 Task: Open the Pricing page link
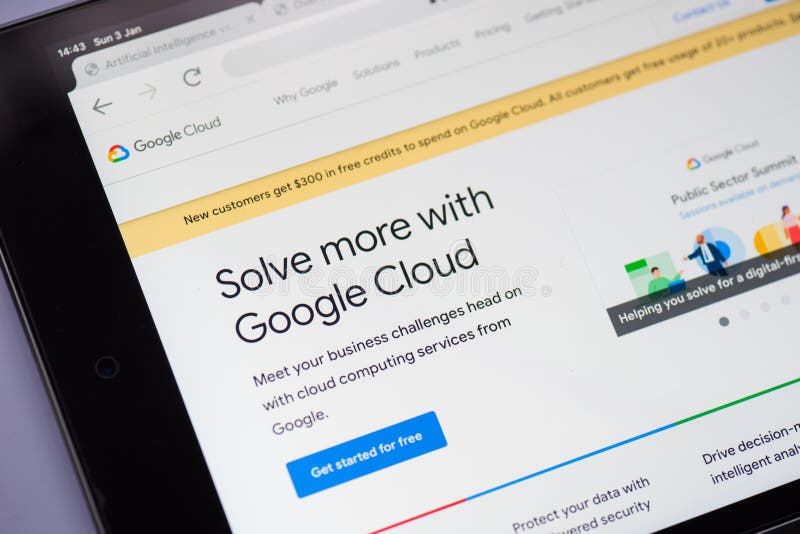(x=492, y=31)
